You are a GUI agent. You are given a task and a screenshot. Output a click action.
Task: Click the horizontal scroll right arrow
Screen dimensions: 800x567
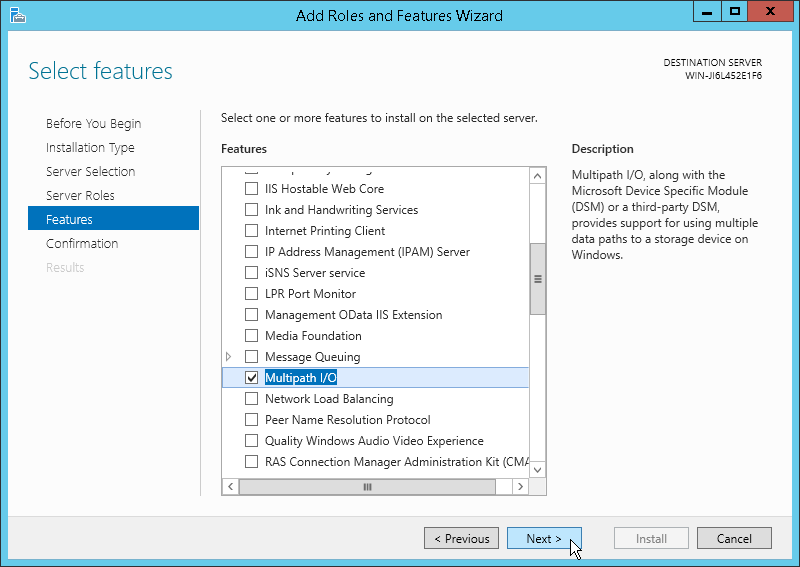click(520, 486)
